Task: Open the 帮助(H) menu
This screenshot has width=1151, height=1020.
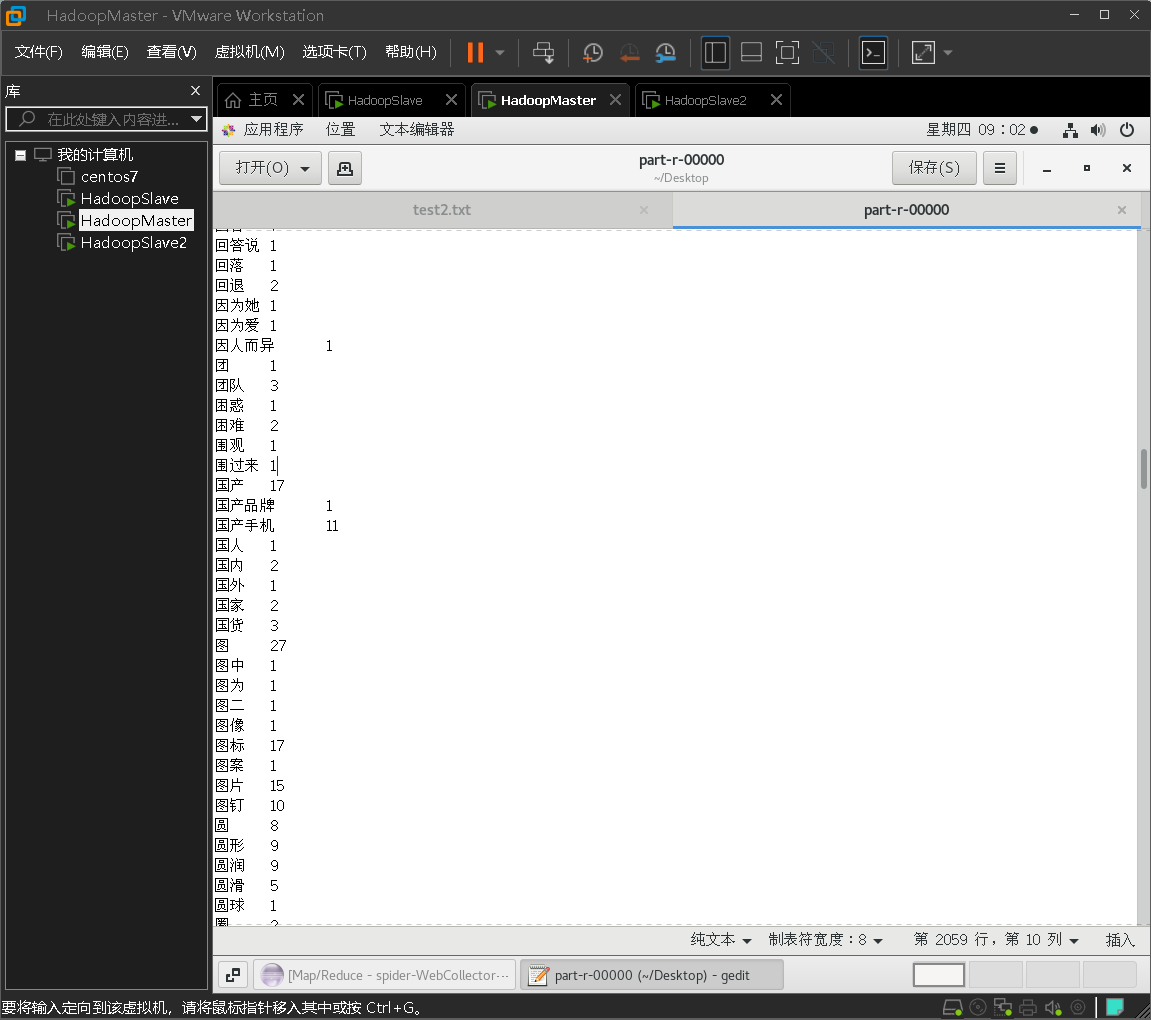Action: [x=411, y=52]
